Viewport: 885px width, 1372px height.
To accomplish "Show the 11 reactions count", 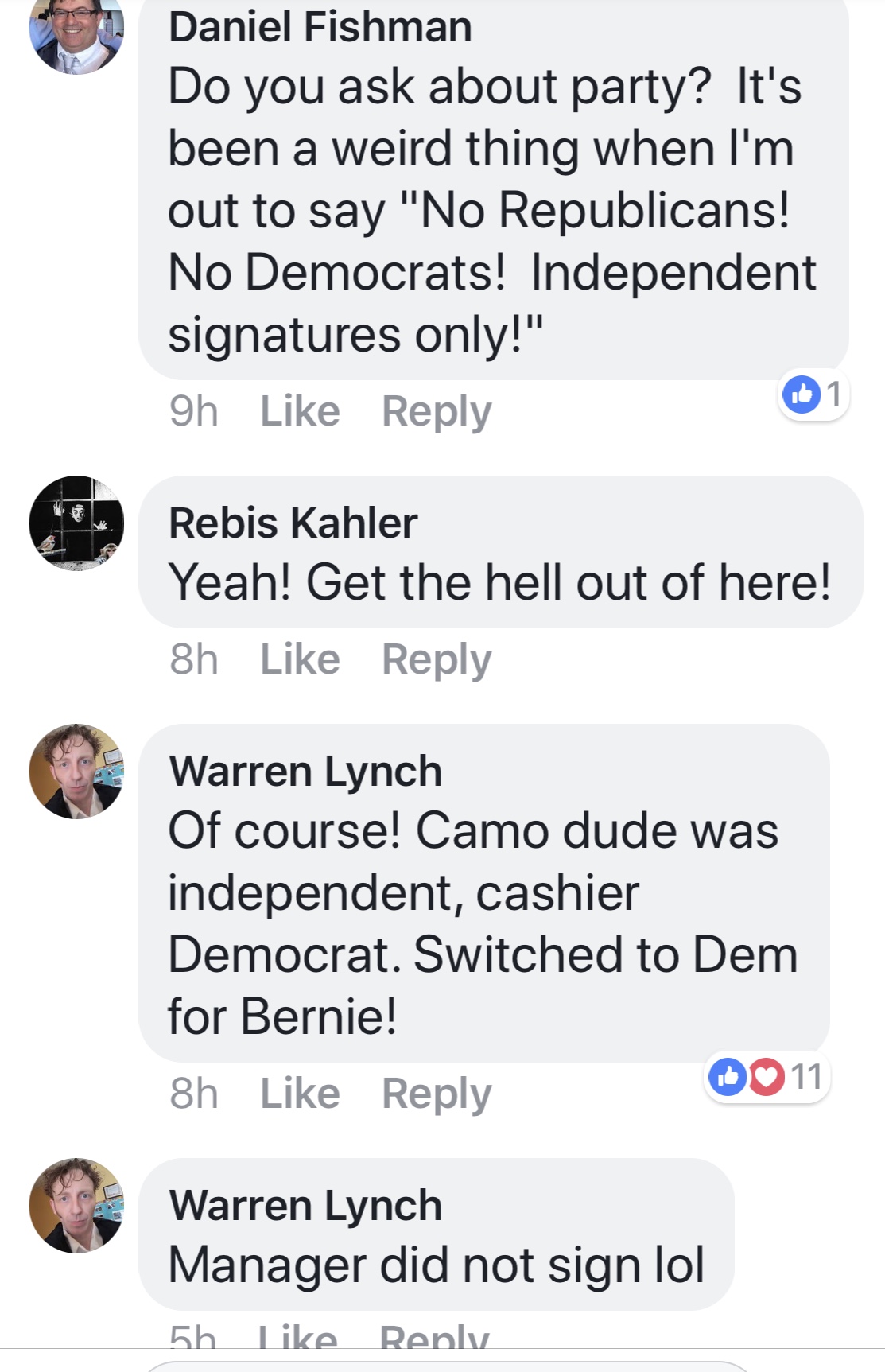I will [806, 1077].
